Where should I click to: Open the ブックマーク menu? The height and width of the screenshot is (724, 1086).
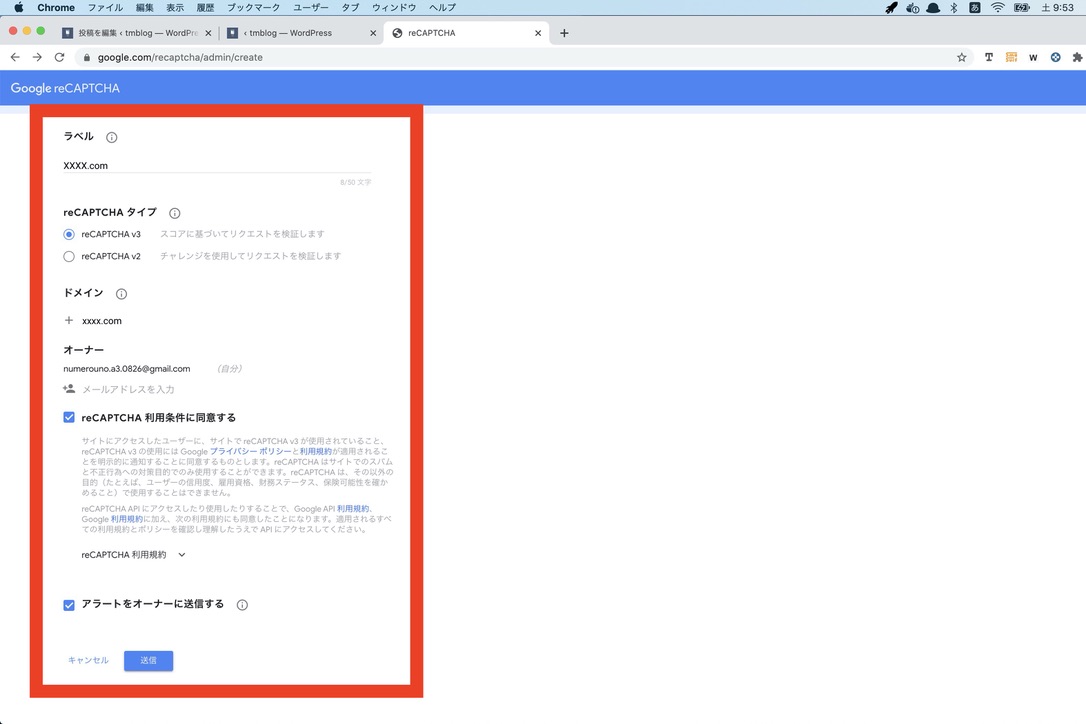pyautogui.click(x=253, y=8)
